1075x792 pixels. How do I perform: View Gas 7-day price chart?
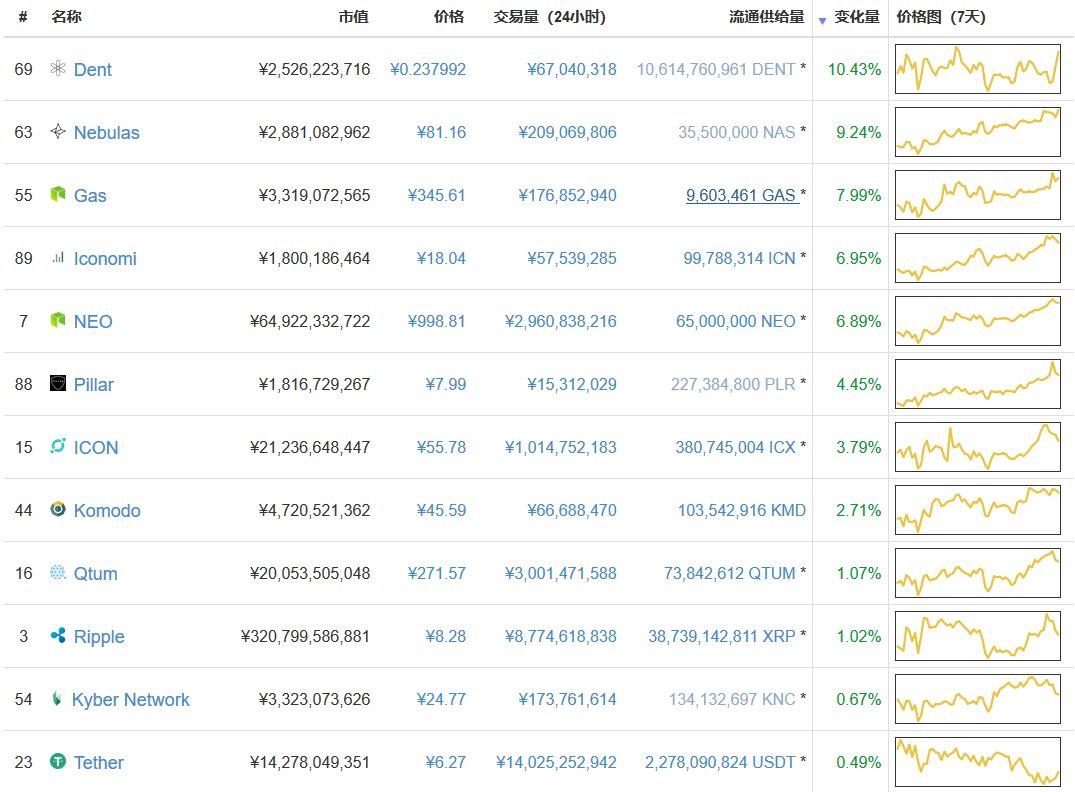pos(978,195)
